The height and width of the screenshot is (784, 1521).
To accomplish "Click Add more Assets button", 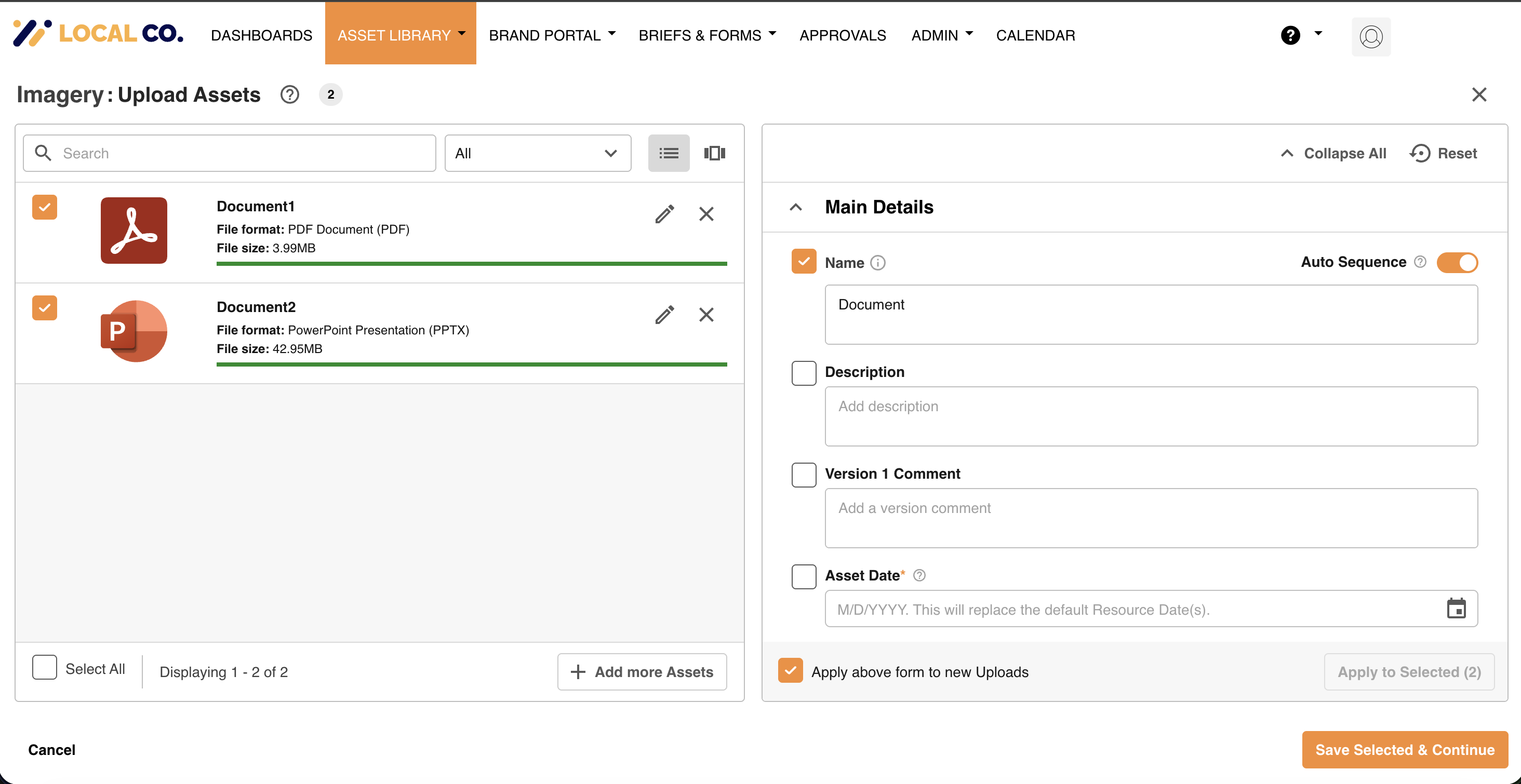I will click(642, 672).
